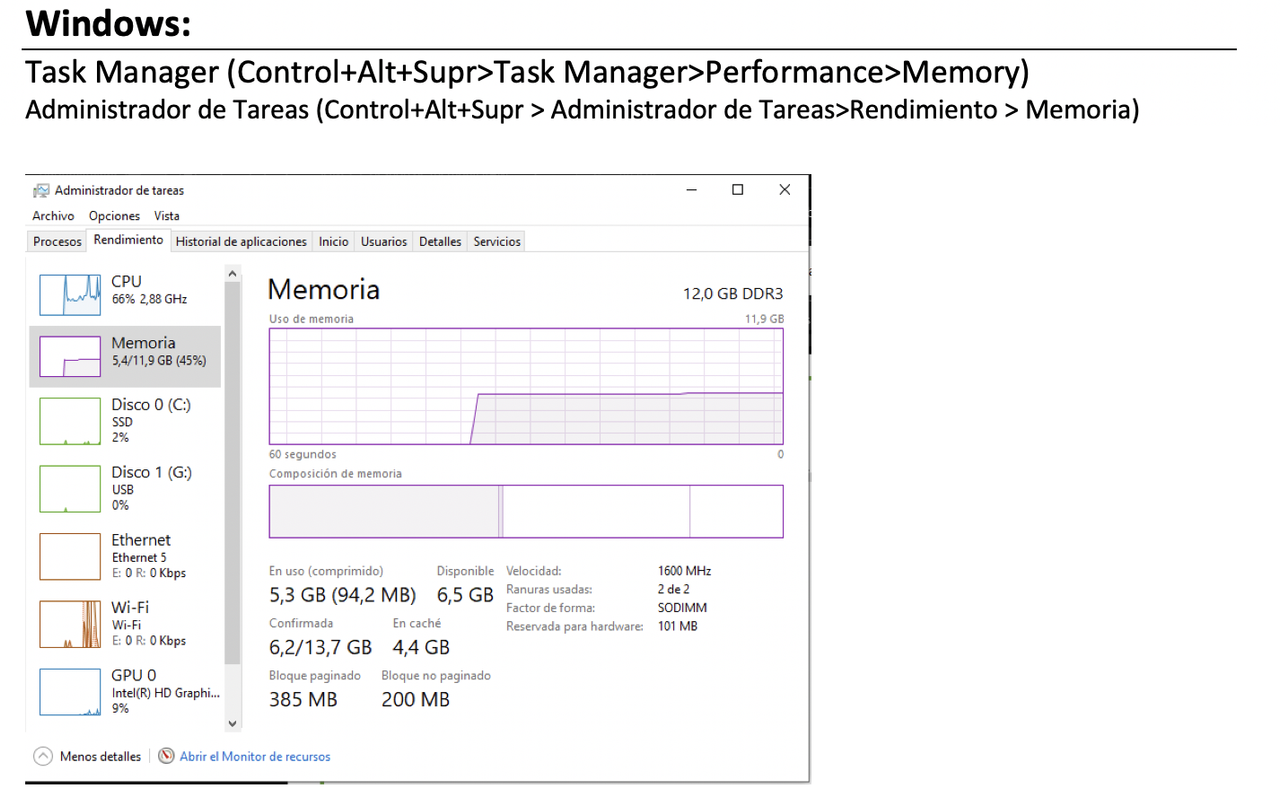This screenshot has width=1280, height=797.
Task: Click the Composición de memoria bar
Action: pyautogui.click(x=525, y=511)
